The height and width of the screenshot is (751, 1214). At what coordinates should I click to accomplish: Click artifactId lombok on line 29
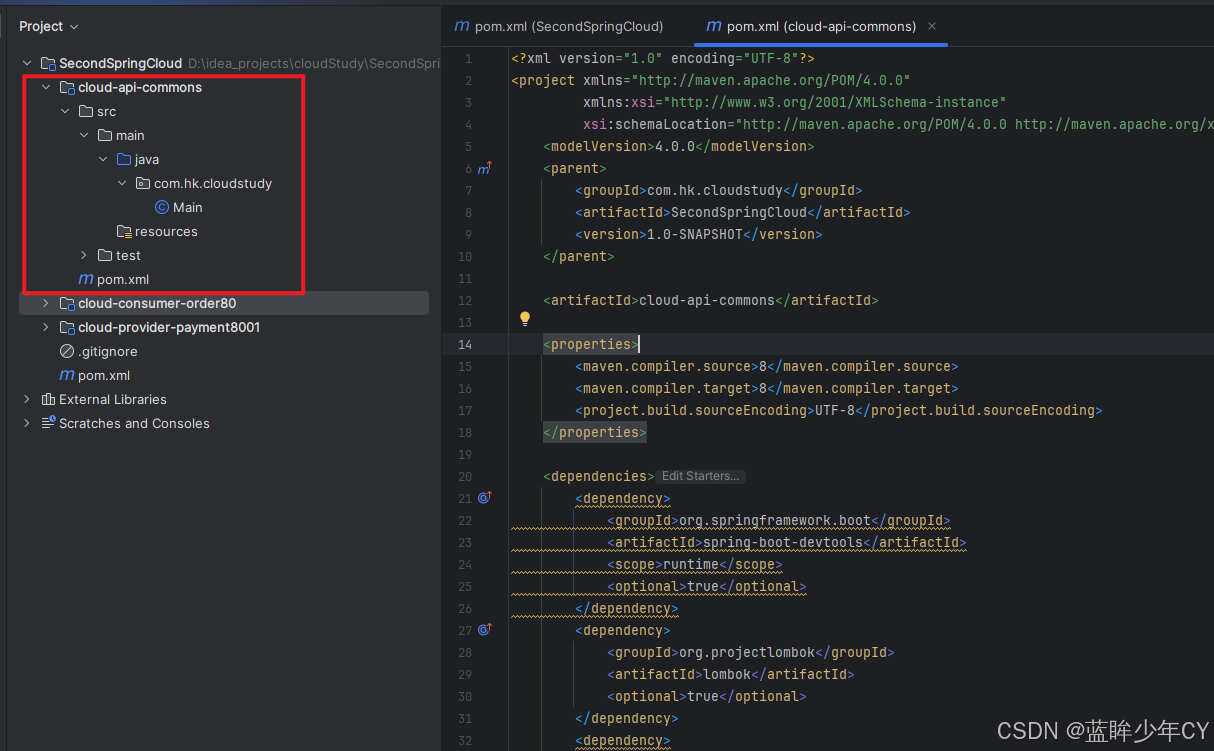(730, 674)
